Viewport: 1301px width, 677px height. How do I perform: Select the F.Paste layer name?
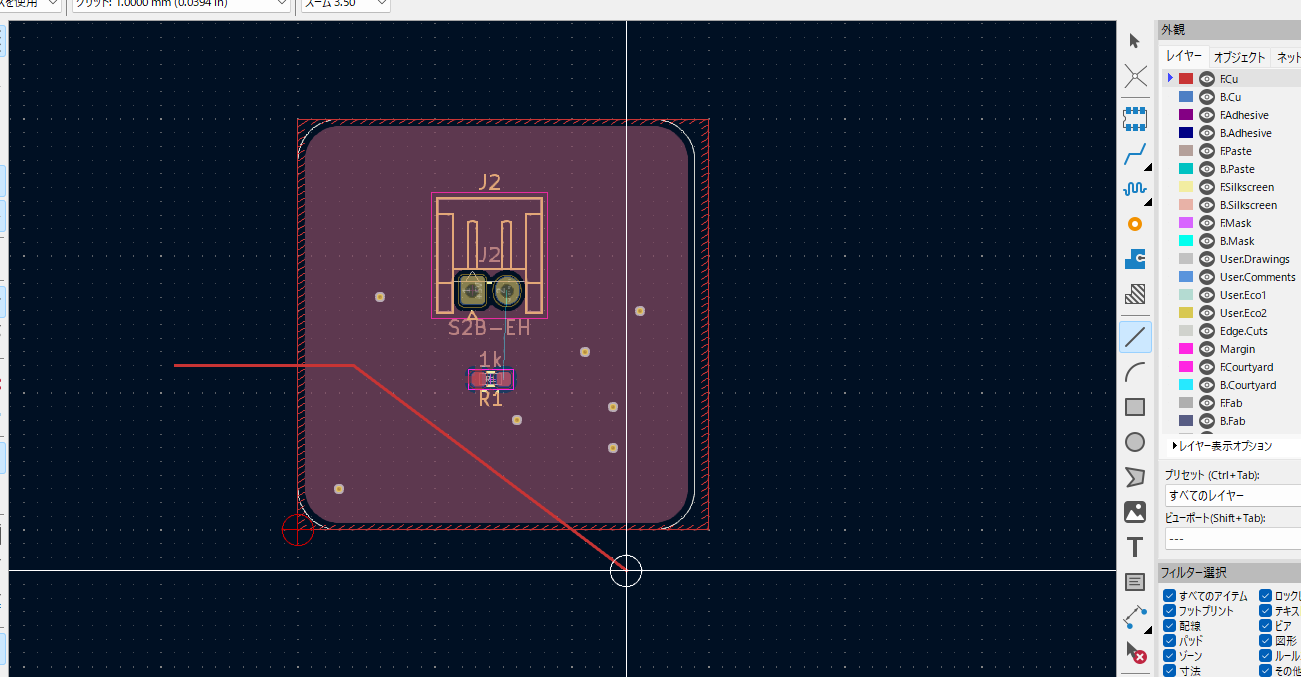click(1235, 151)
